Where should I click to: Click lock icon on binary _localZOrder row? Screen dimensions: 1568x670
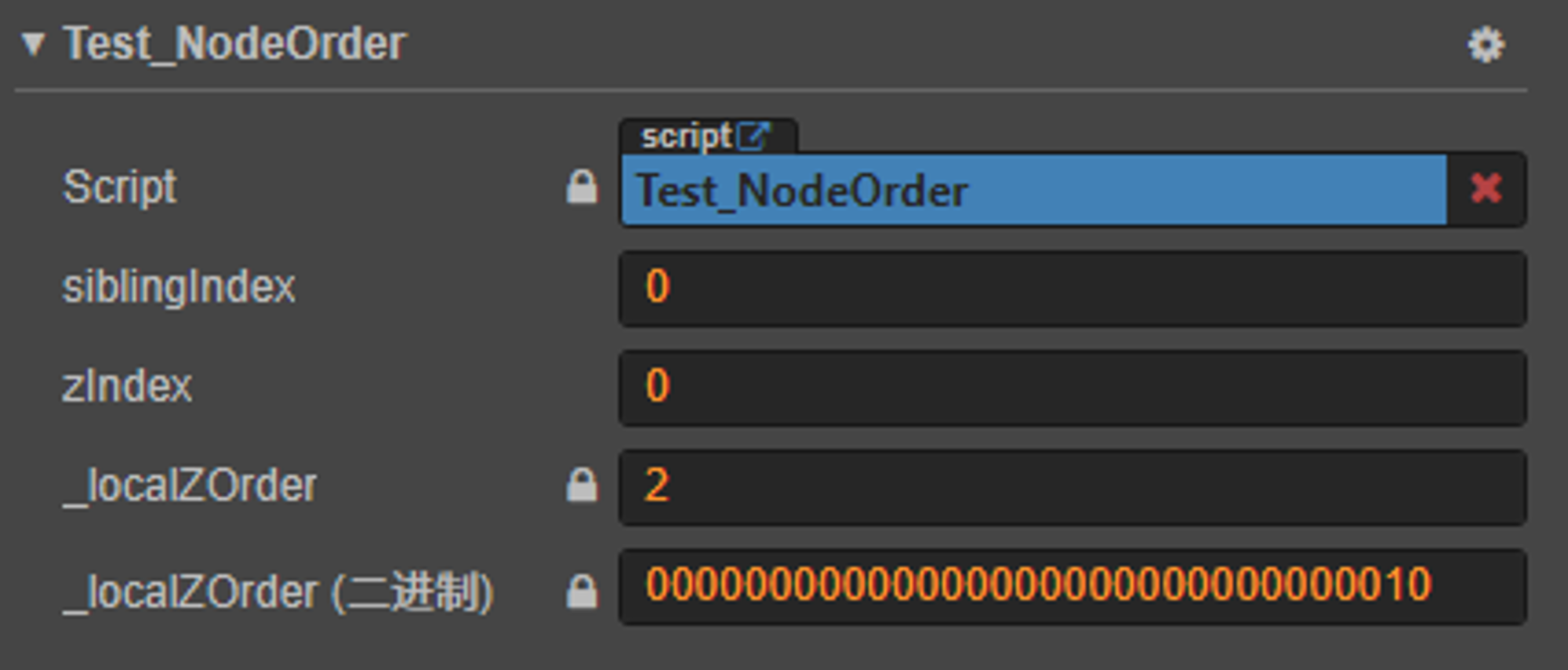[x=582, y=591]
